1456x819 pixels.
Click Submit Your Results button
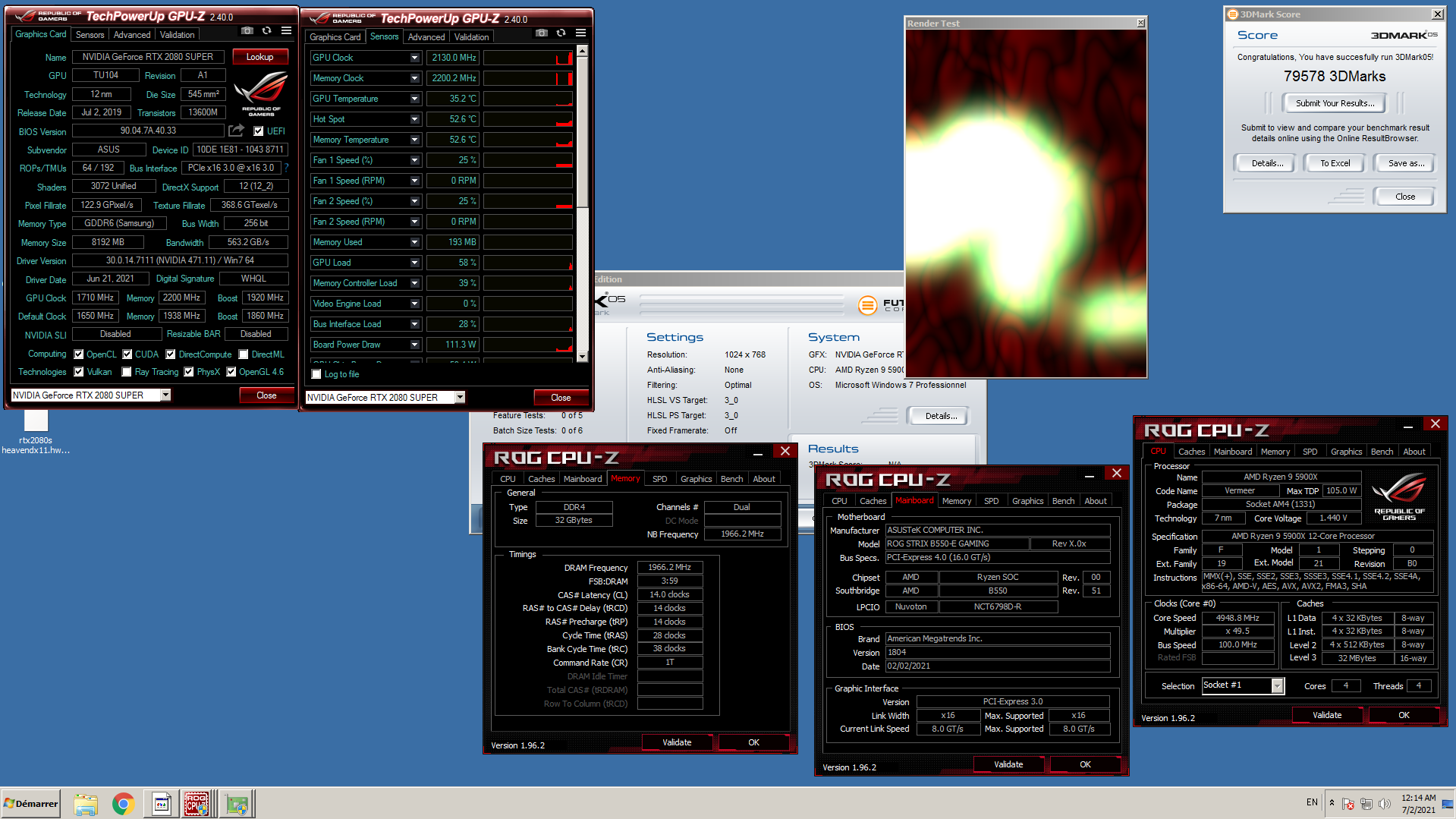click(1335, 103)
